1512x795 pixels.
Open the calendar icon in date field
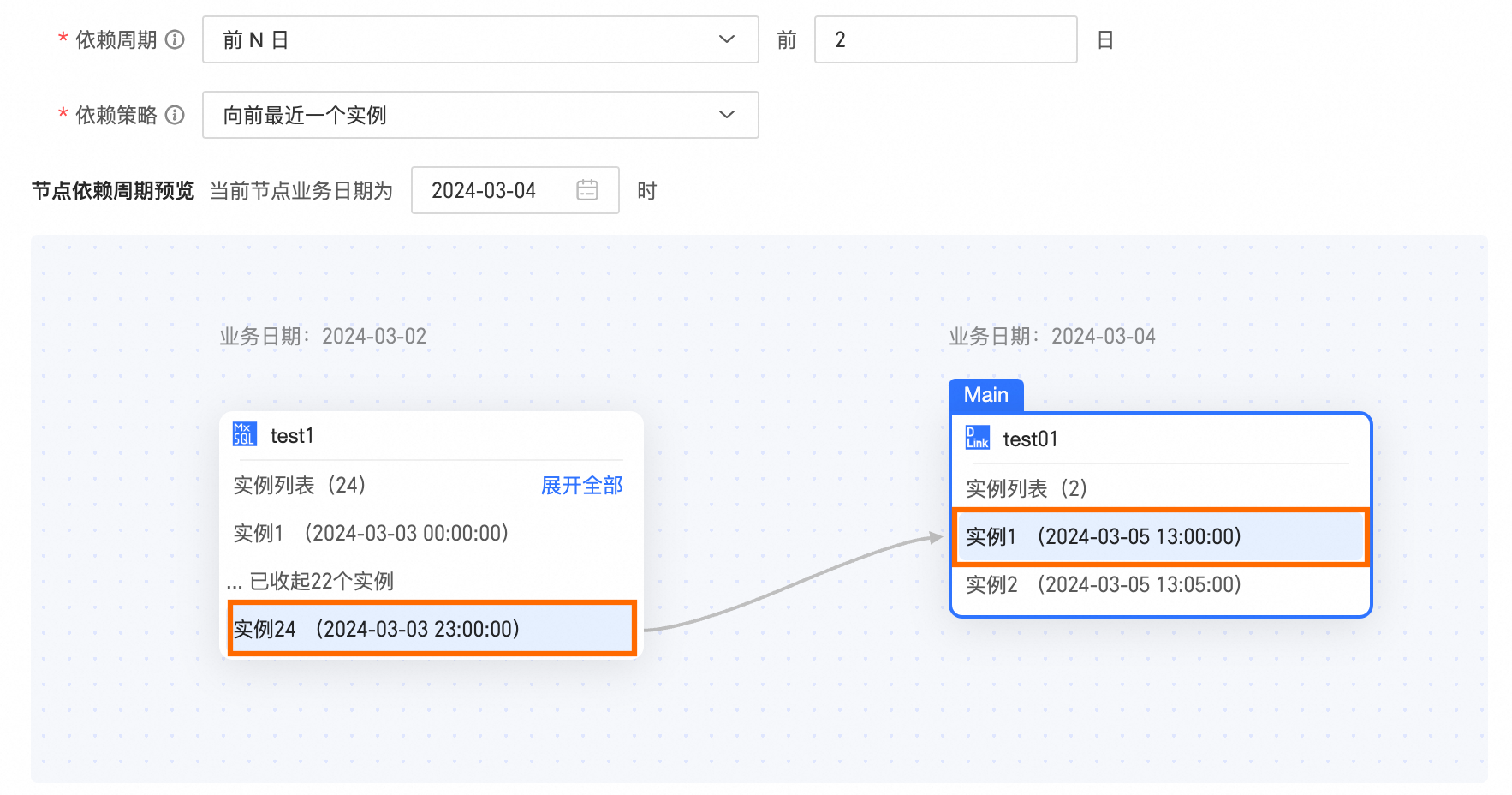pos(587,190)
